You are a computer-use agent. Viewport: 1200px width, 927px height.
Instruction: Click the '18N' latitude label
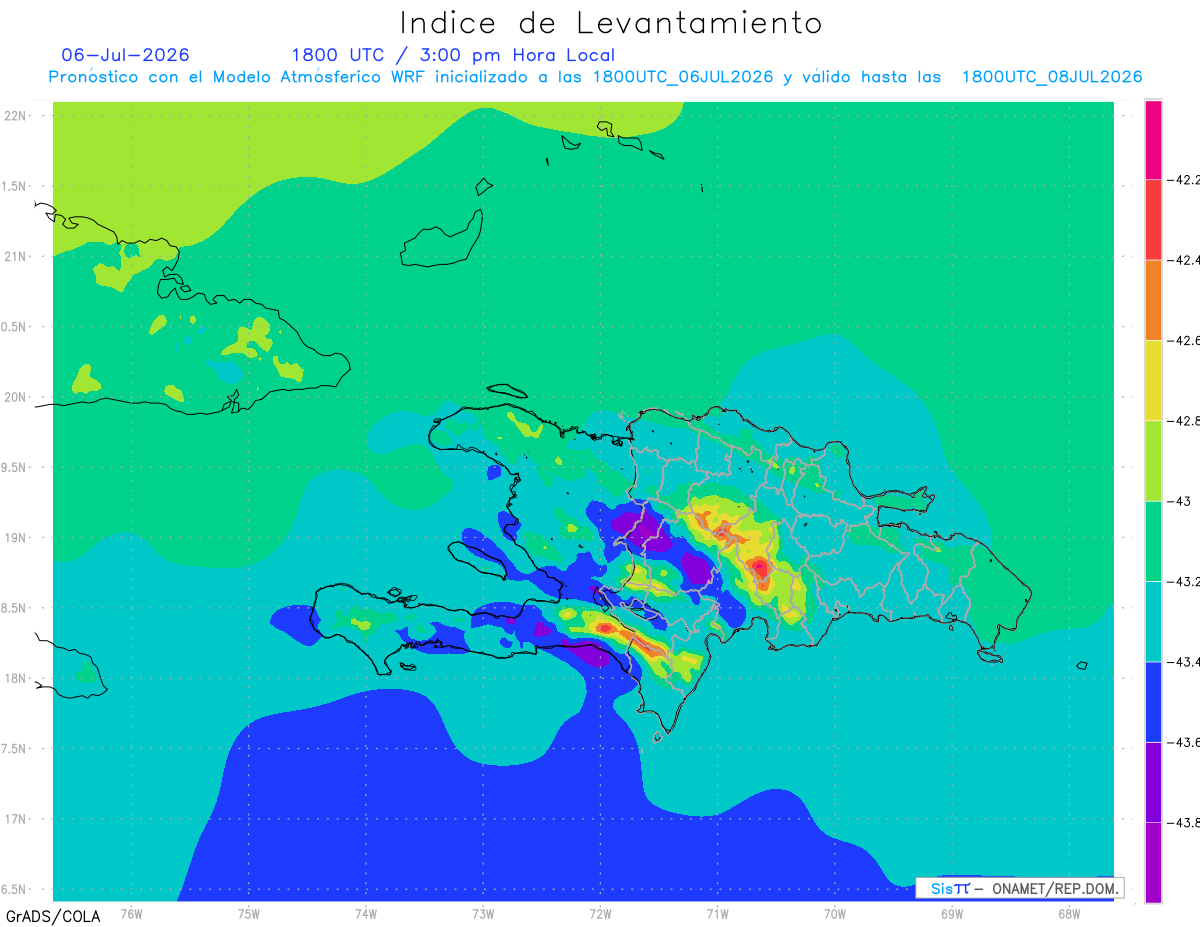coord(17,678)
